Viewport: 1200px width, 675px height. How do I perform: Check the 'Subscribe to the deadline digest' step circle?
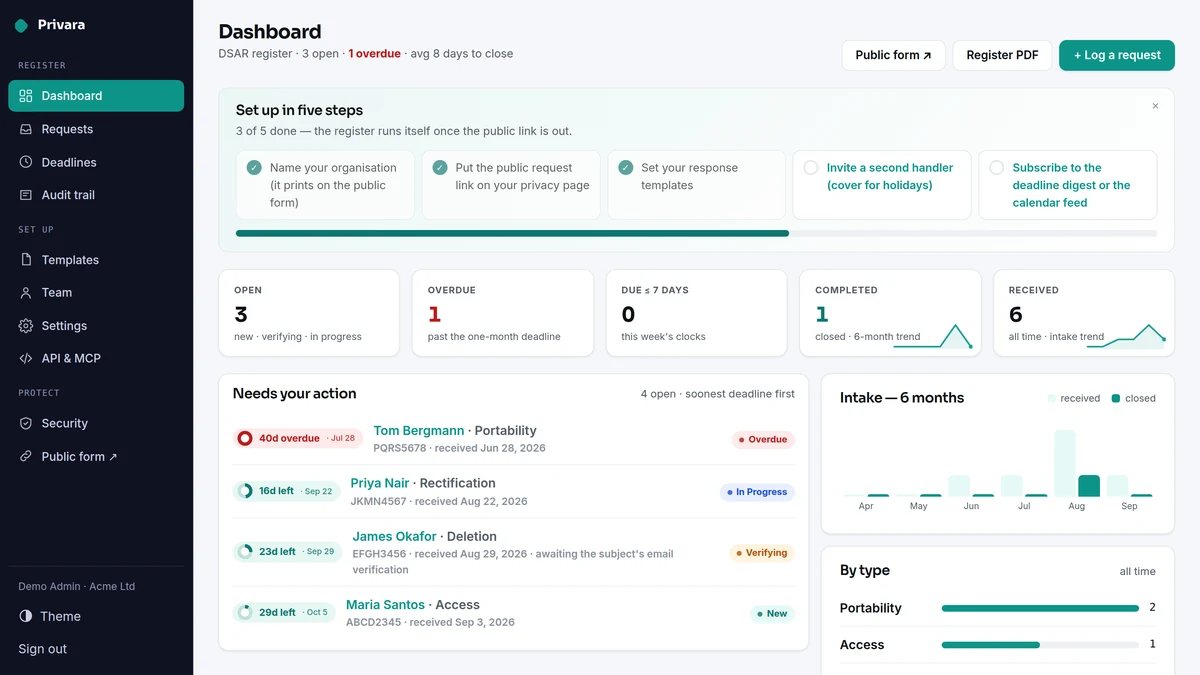coord(997,168)
